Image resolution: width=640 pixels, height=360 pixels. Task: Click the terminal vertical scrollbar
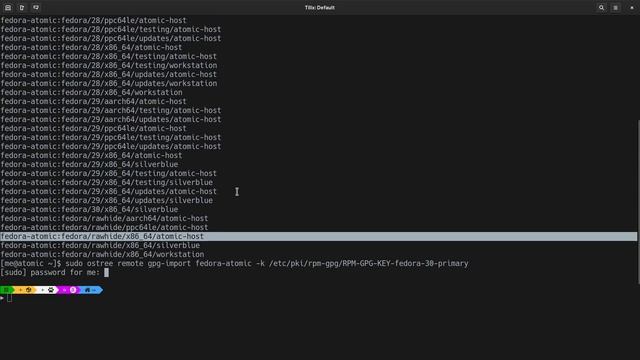click(x=638, y=201)
